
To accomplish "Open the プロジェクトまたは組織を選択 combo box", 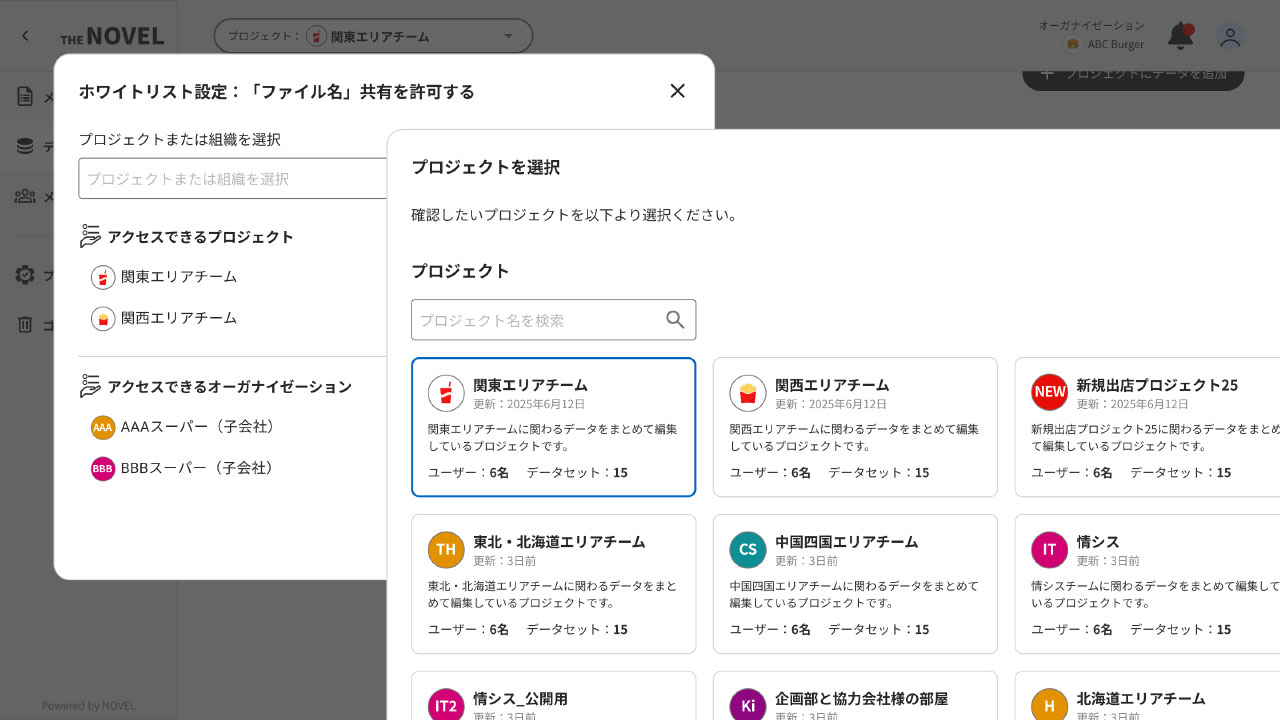I will pos(232,179).
